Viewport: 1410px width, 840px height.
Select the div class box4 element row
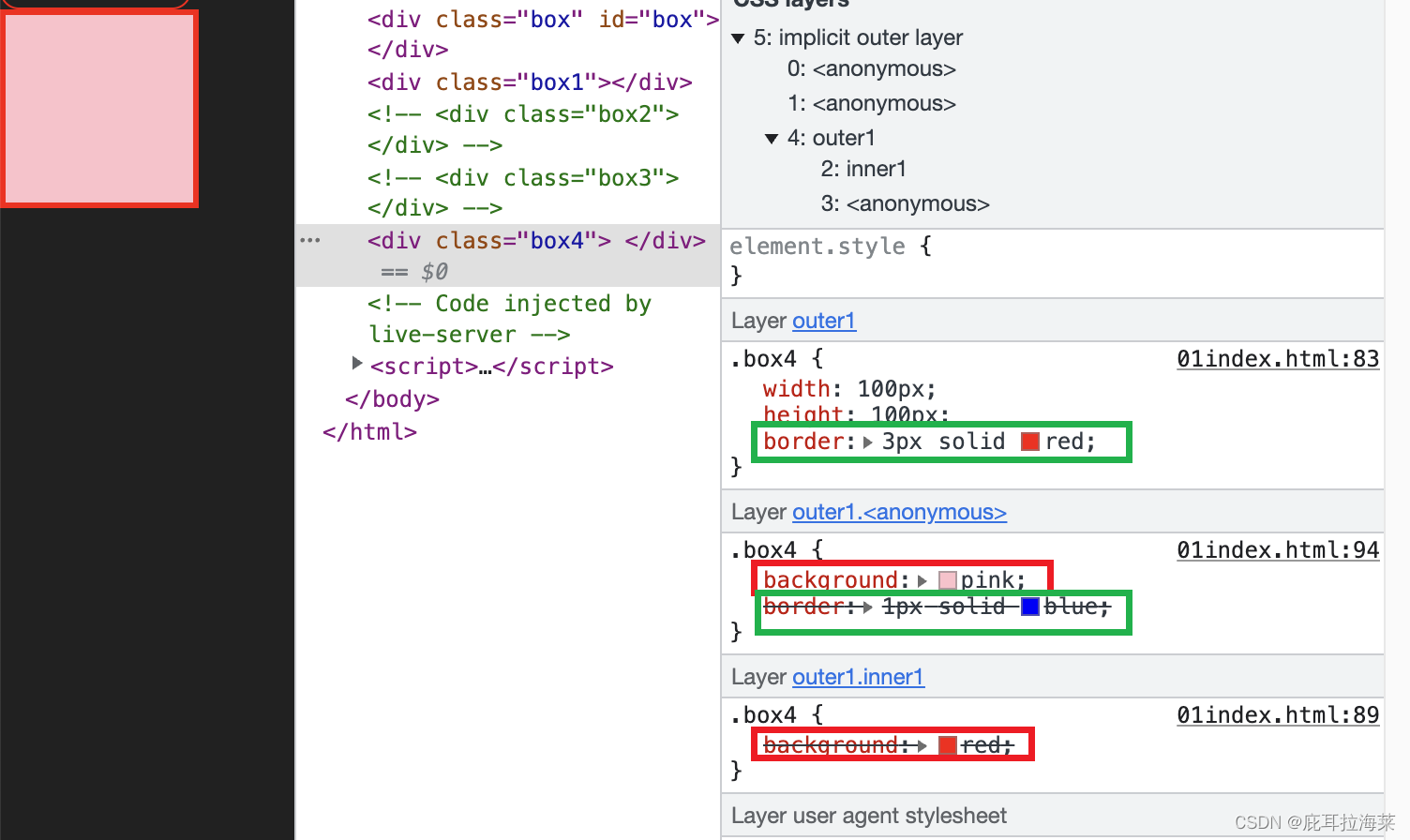click(508, 255)
